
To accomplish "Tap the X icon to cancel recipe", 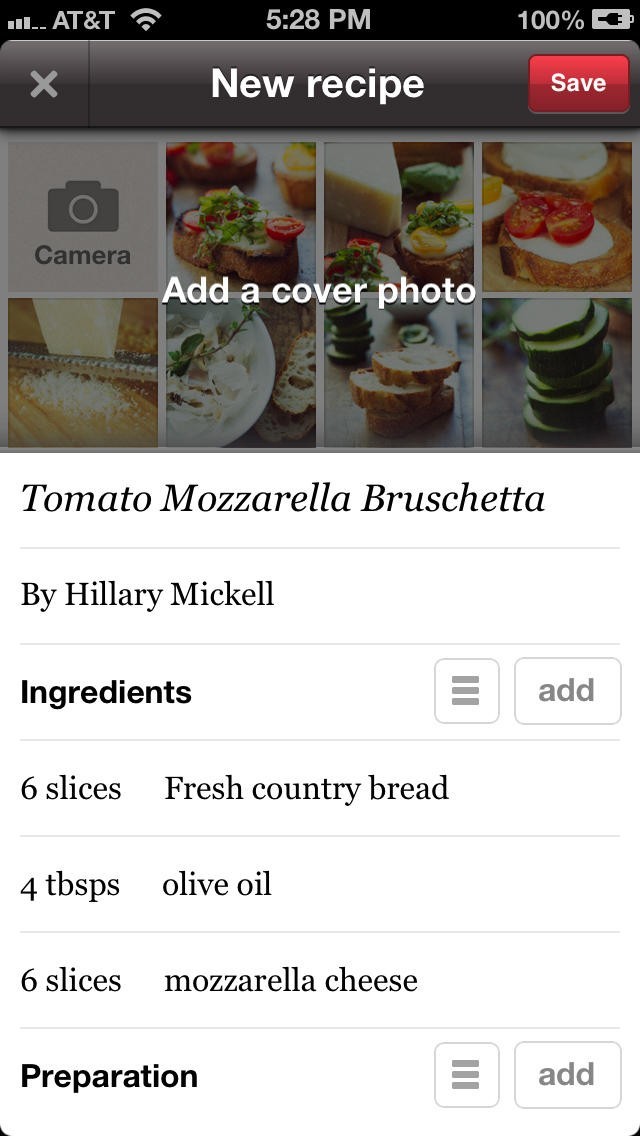I will (x=44, y=84).
